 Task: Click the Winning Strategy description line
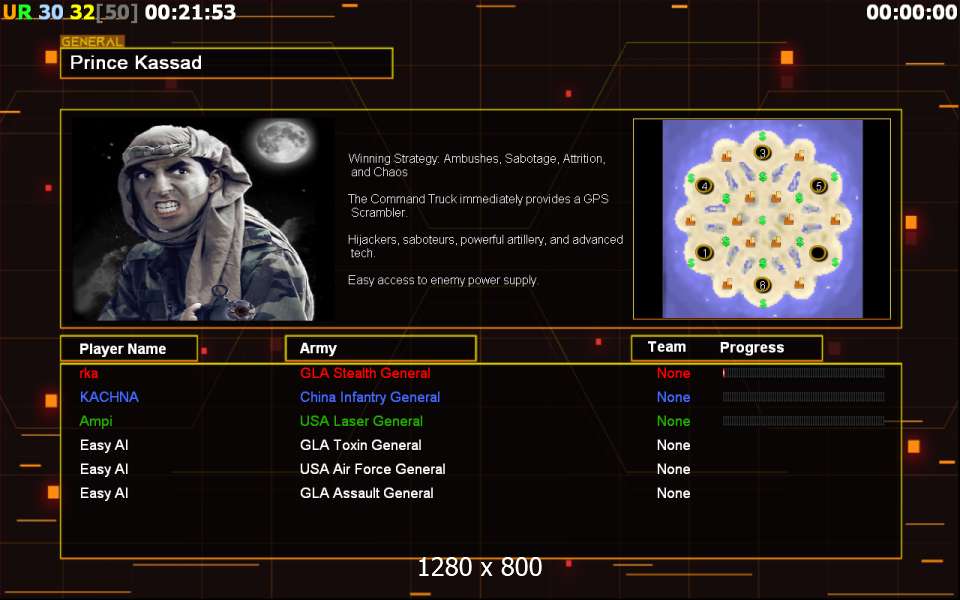[x=476, y=165]
